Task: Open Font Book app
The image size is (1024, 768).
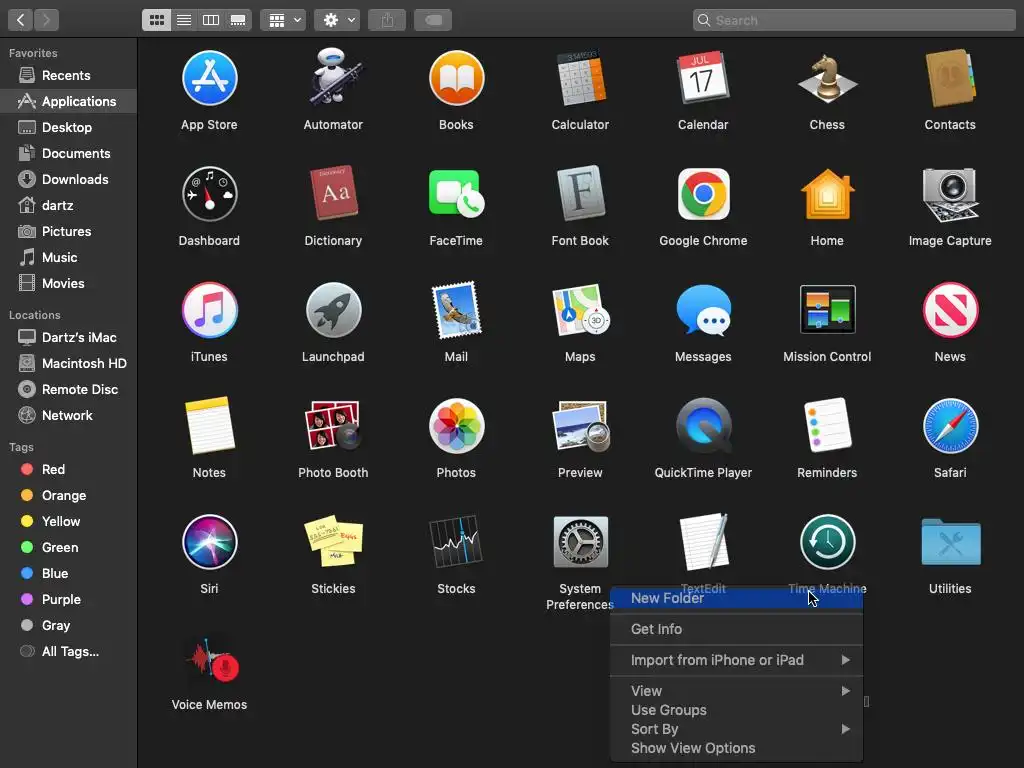Action: [x=580, y=193]
